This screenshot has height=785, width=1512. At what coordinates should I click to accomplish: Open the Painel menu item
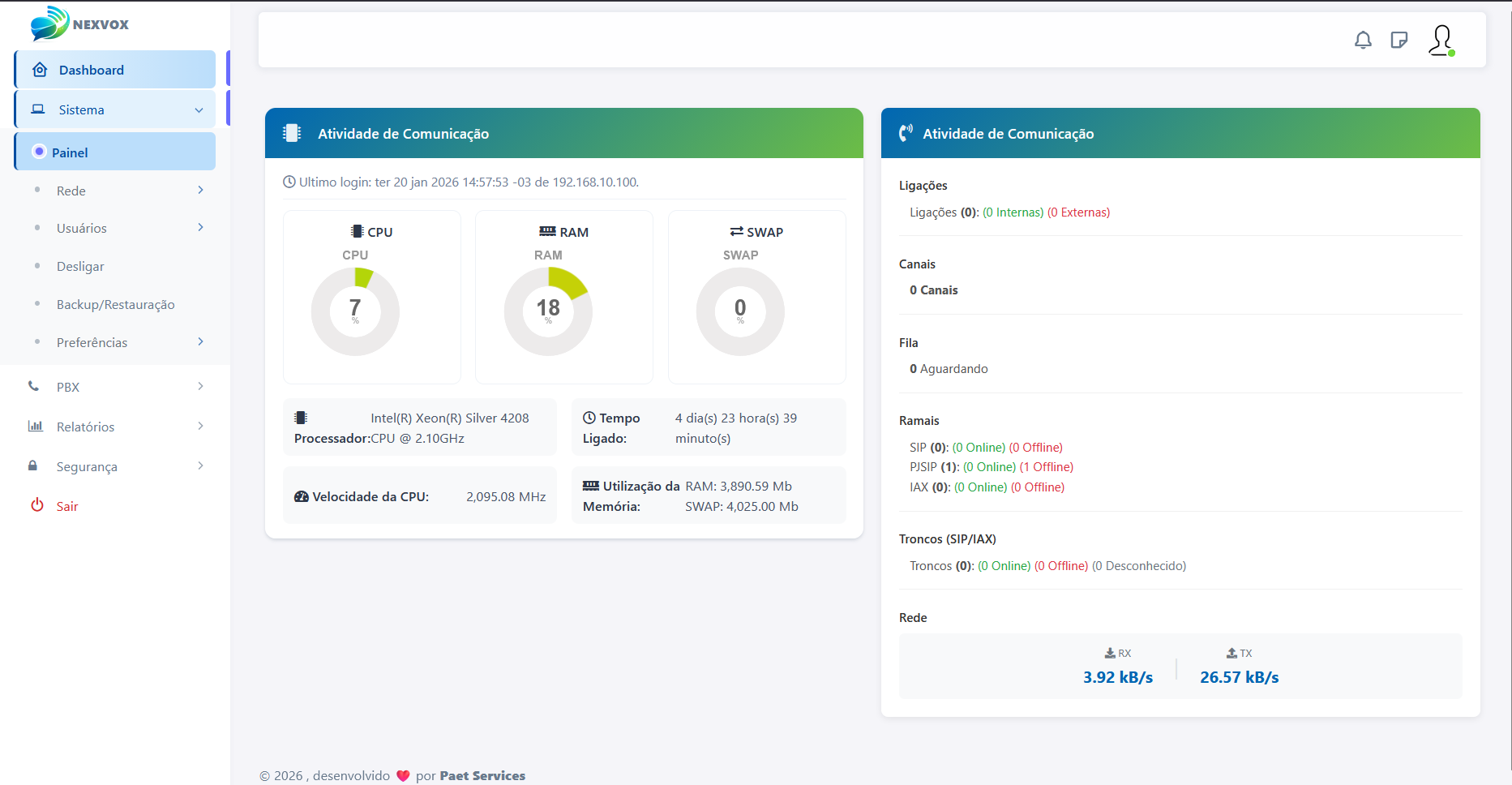(115, 152)
